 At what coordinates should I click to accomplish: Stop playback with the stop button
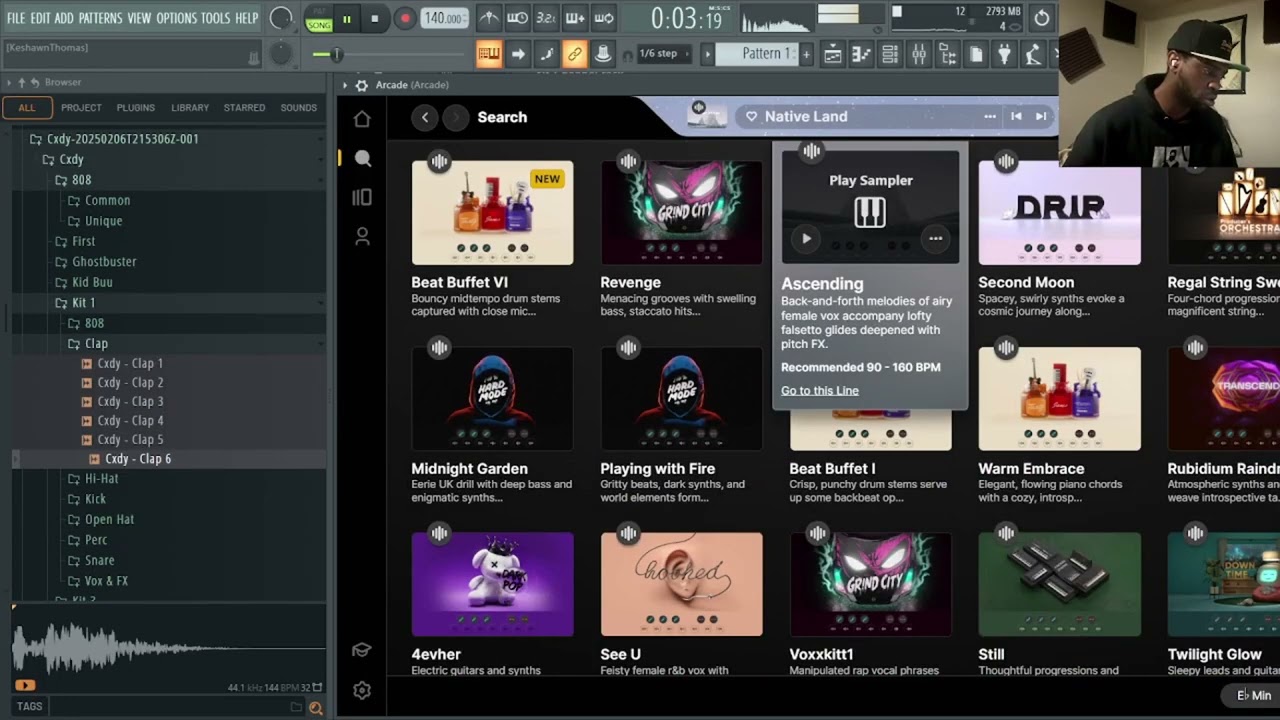[x=375, y=19]
